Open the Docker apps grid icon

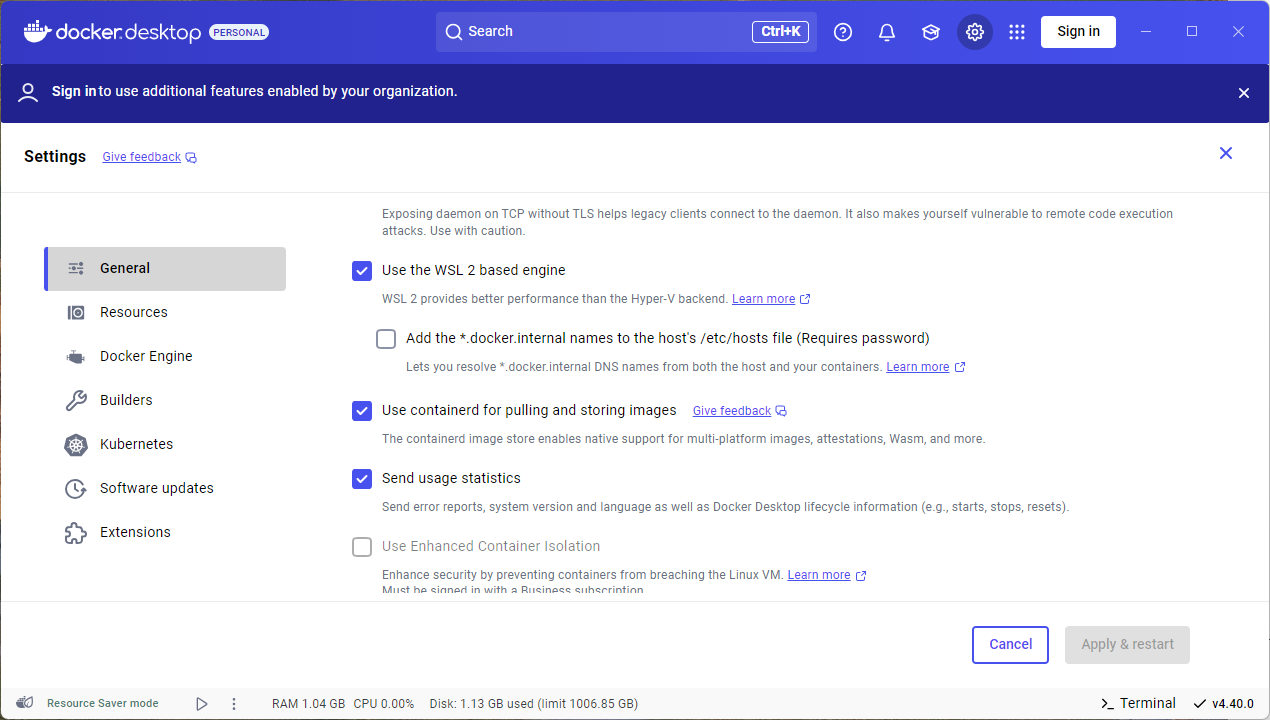[x=1017, y=32]
